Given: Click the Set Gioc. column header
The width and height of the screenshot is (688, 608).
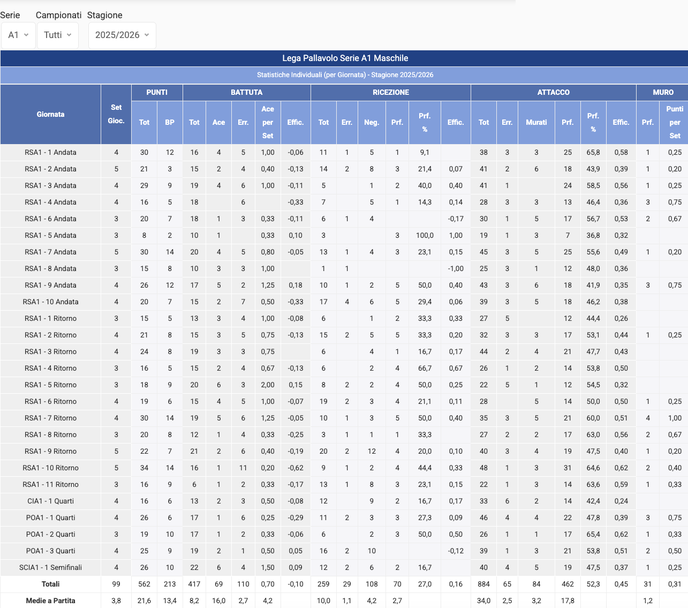Looking at the screenshot, I should point(116,114).
